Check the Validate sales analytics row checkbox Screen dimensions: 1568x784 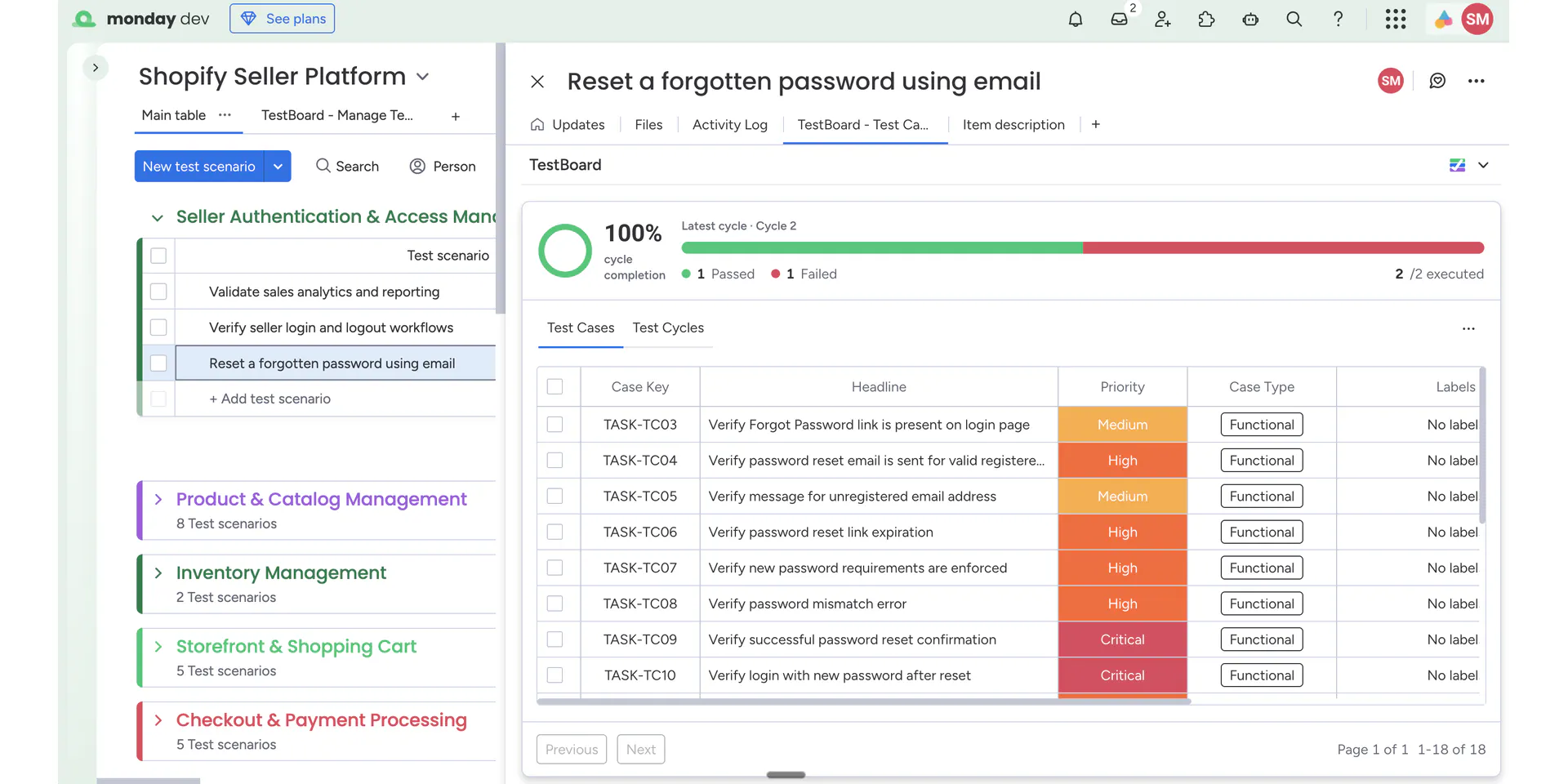pyautogui.click(x=158, y=292)
